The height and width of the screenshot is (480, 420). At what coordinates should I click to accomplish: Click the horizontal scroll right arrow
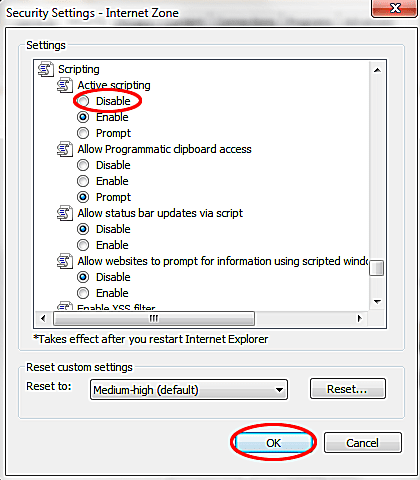[x=359, y=318]
